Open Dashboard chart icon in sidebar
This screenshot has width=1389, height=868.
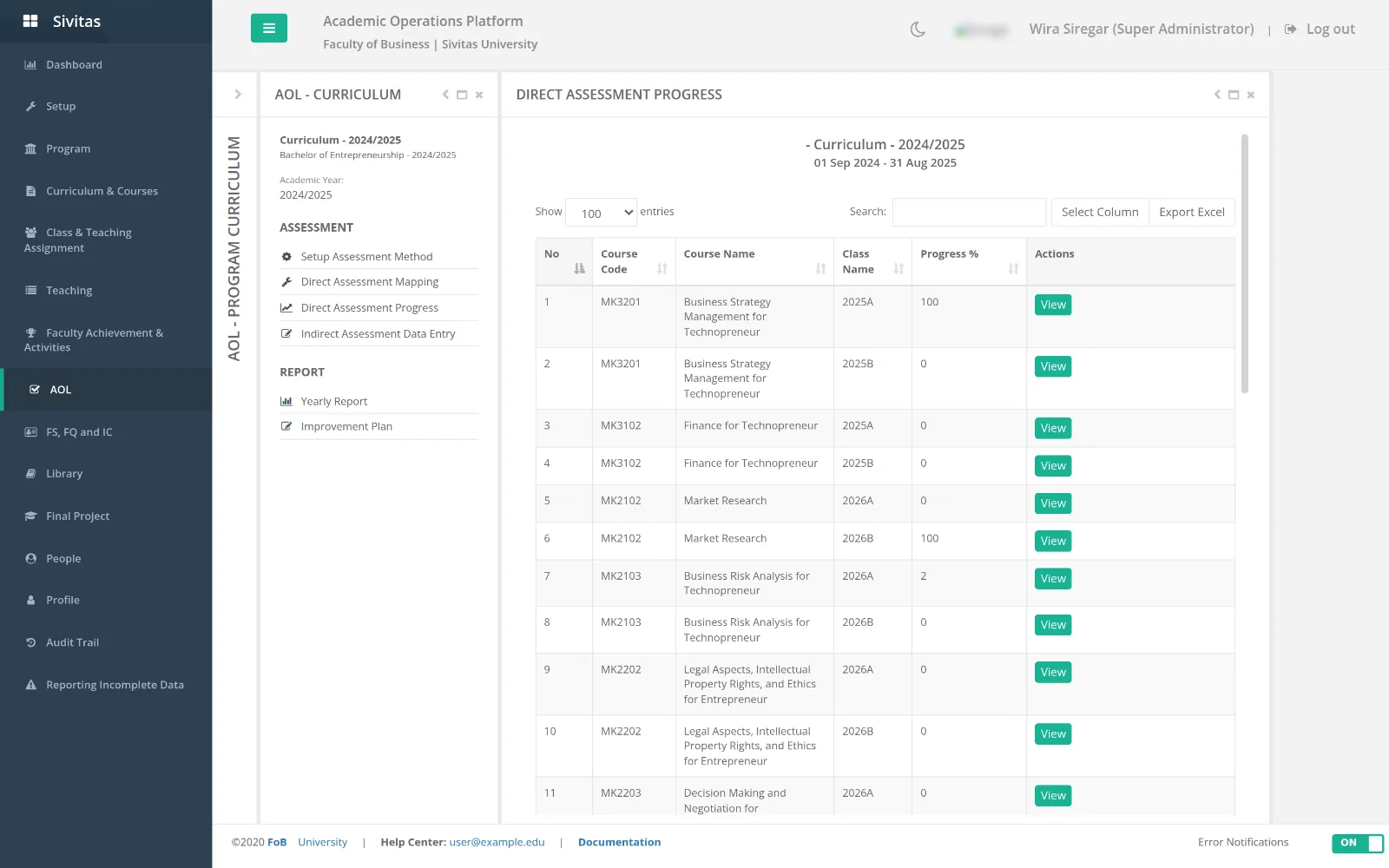pos(30,64)
